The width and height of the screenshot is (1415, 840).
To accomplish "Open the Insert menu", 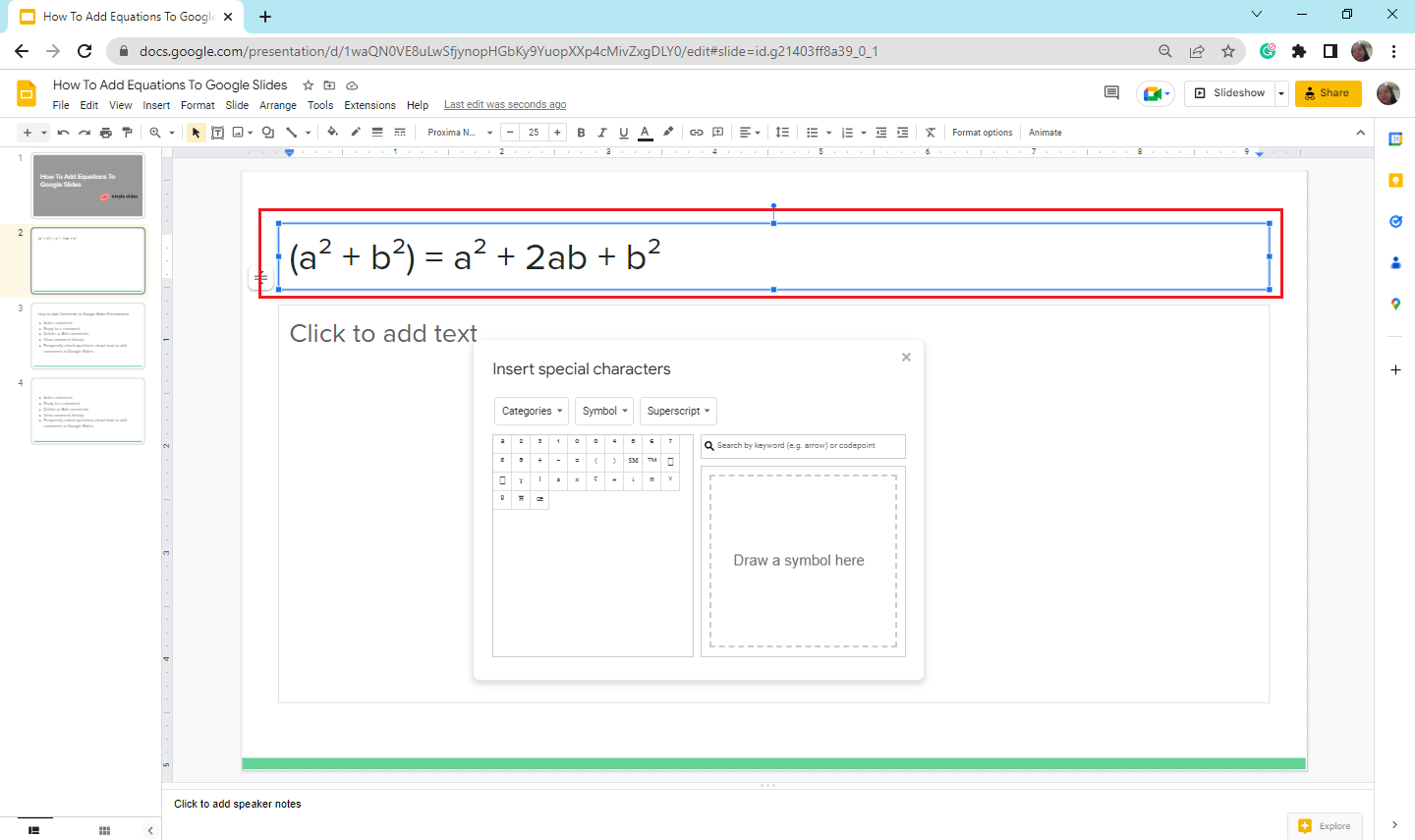I will pyautogui.click(x=156, y=104).
